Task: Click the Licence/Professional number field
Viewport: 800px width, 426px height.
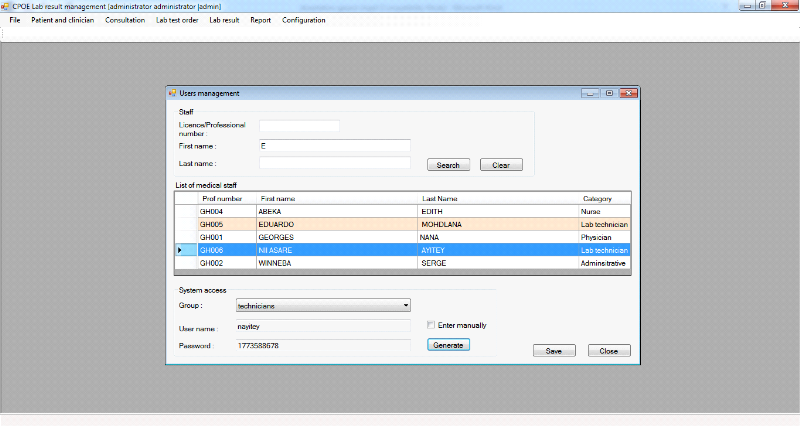Action: point(299,126)
